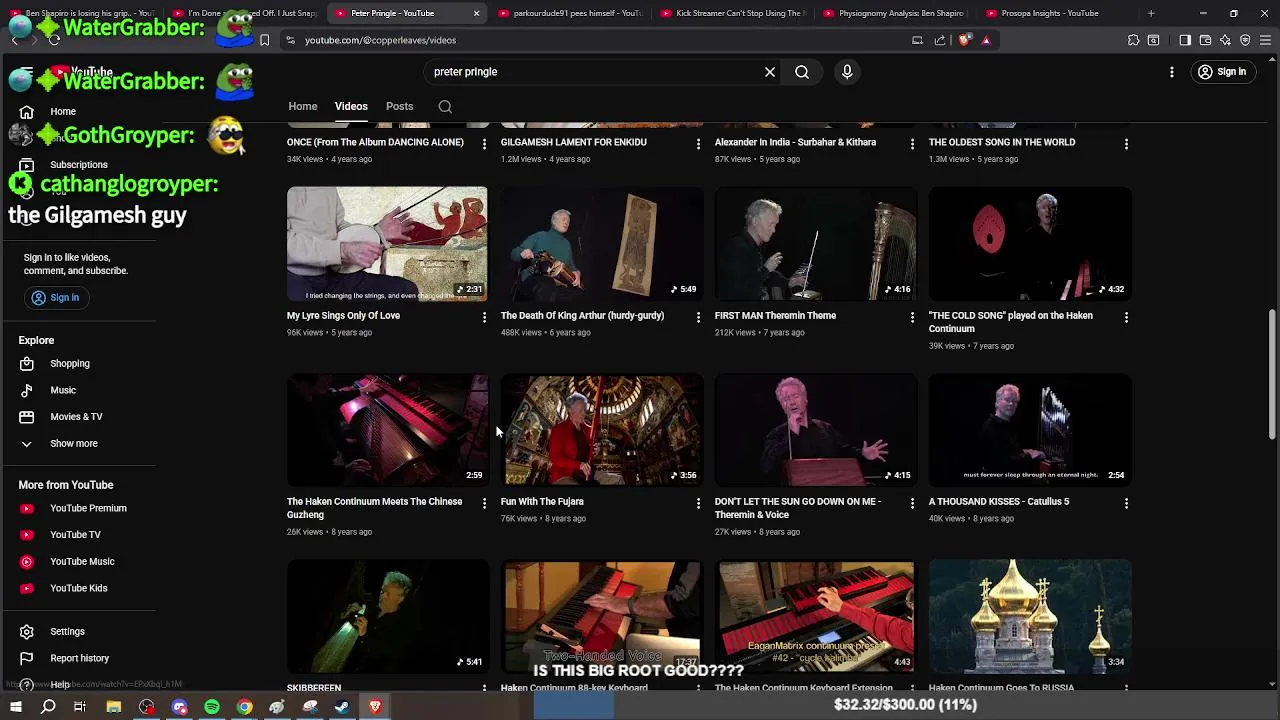Open Chrome from the taskbar
The width and height of the screenshot is (1280, 720).
coord(244,707)
